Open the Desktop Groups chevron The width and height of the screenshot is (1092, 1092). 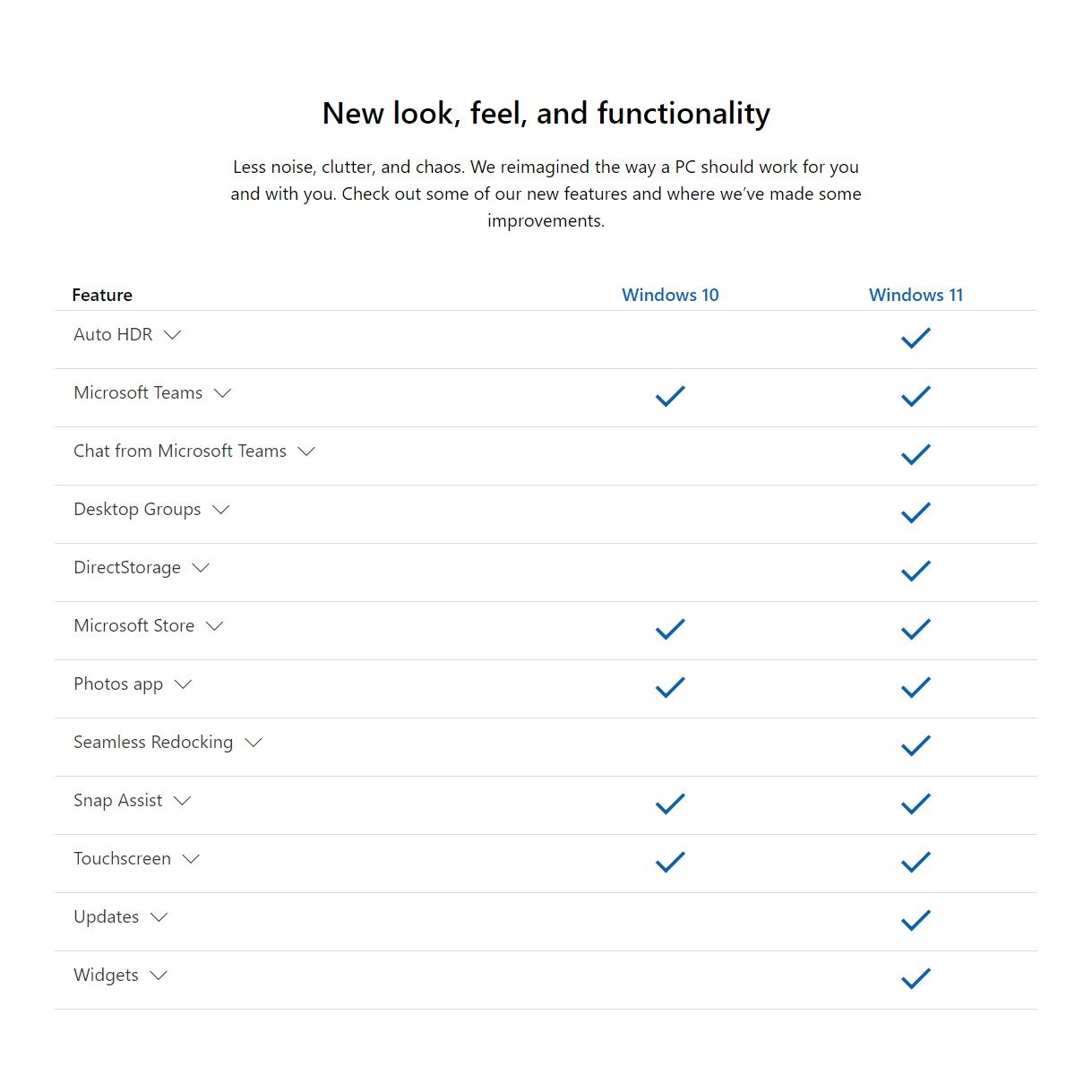tap(220, 510)
